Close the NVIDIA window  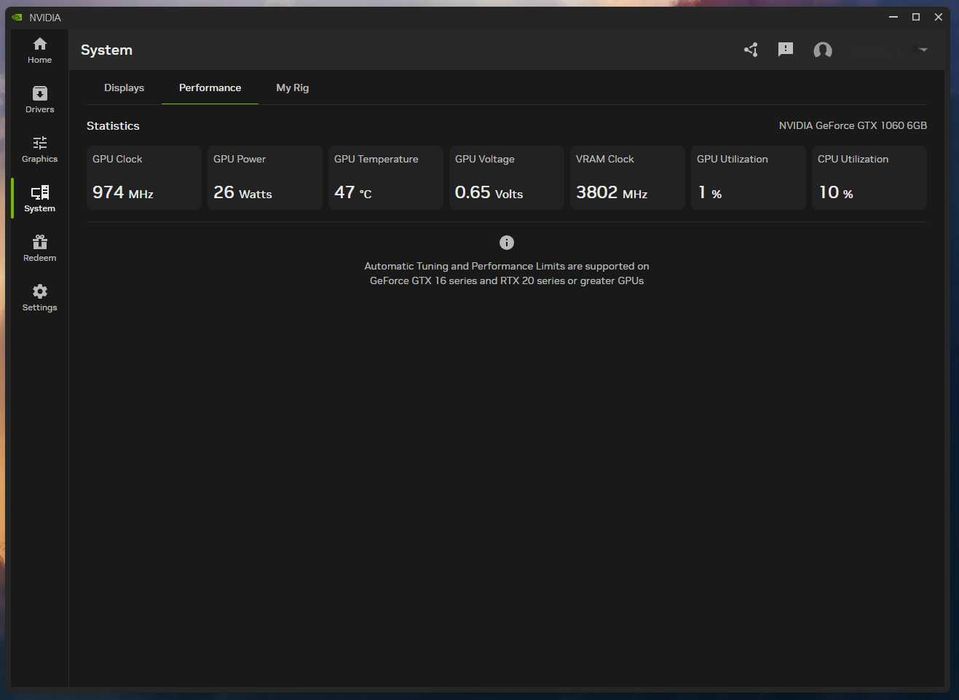tap(938, 17)
